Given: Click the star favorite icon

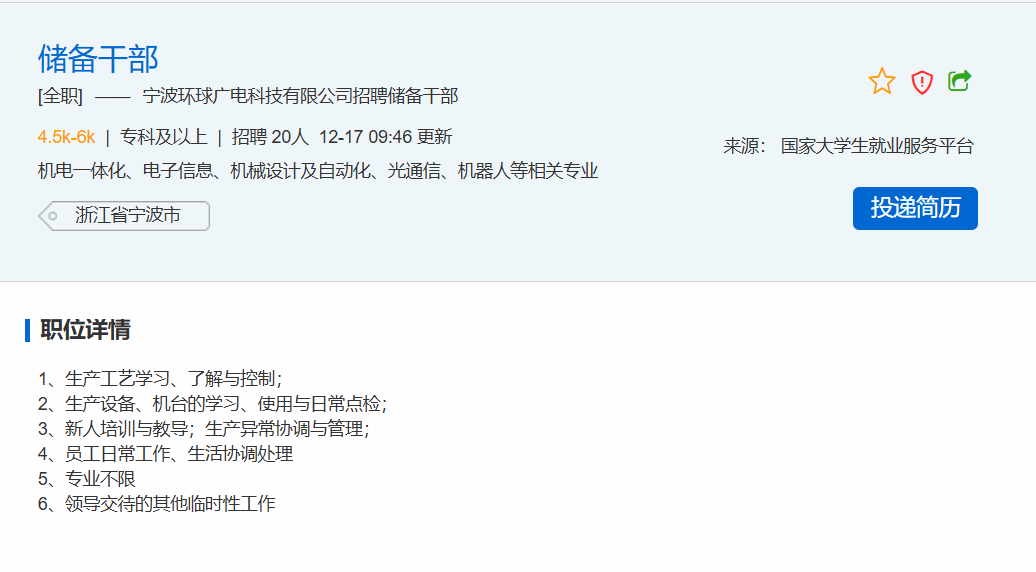Looking at the screenshot, I should 881,81.
